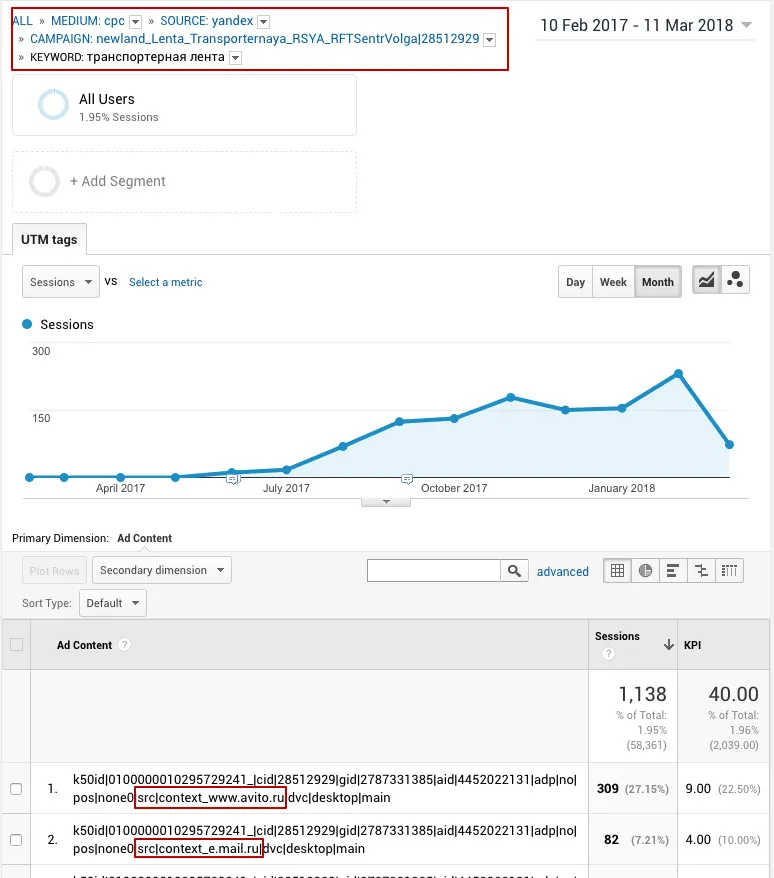The image size is (774, 878).
Task: Check the row 1 avito.ru checkbox
Action: click(x=16, y=789)
